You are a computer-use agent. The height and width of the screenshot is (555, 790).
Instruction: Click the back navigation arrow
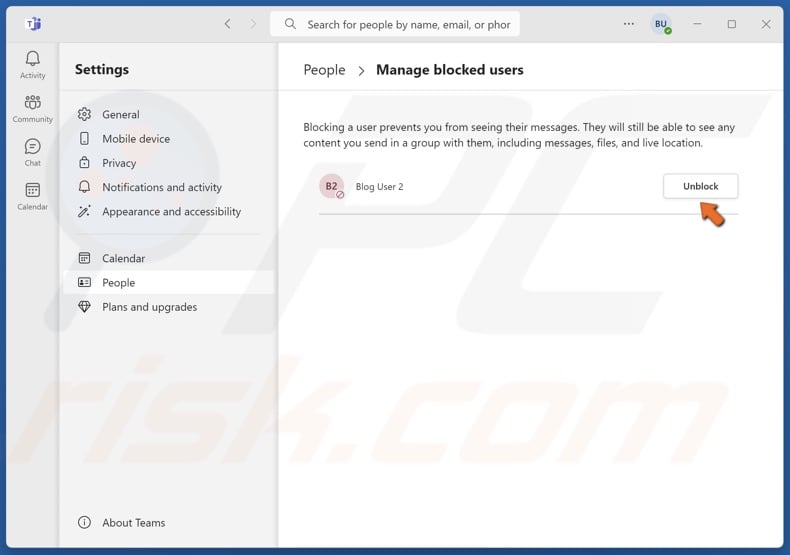click(227, 24)
